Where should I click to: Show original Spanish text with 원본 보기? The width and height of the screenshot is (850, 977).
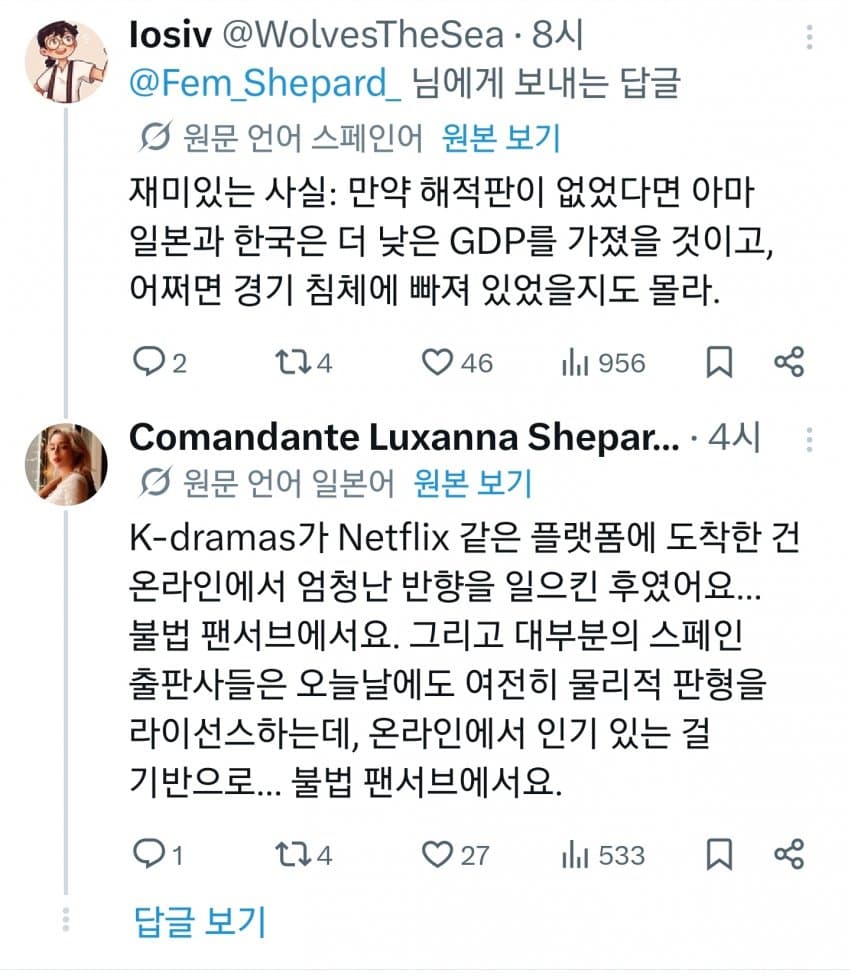coord(502,138)
